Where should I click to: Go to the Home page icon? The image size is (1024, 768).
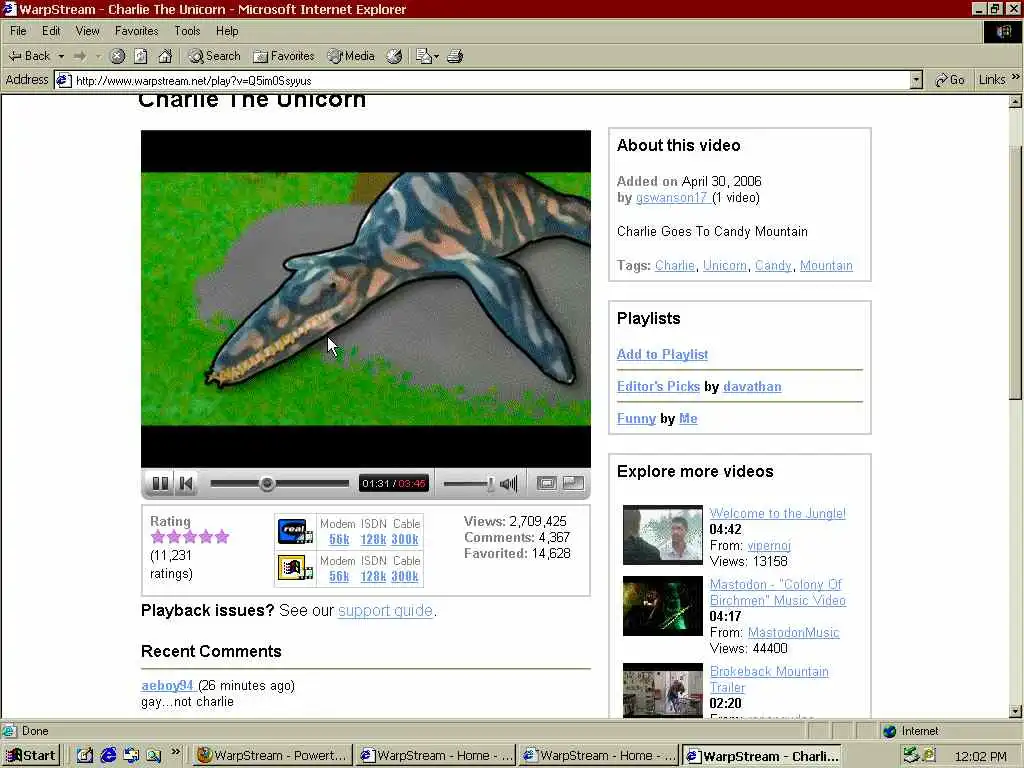tap(165, 56)
